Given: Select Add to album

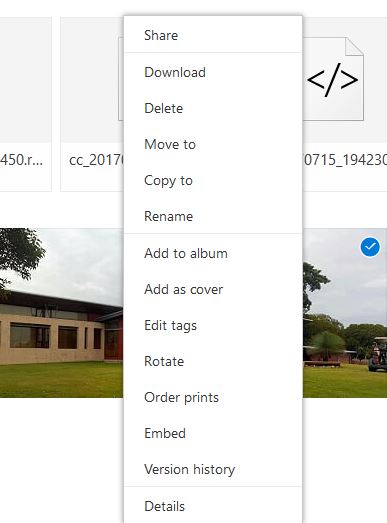Looking at the screenshot, I should pos(213,253).
